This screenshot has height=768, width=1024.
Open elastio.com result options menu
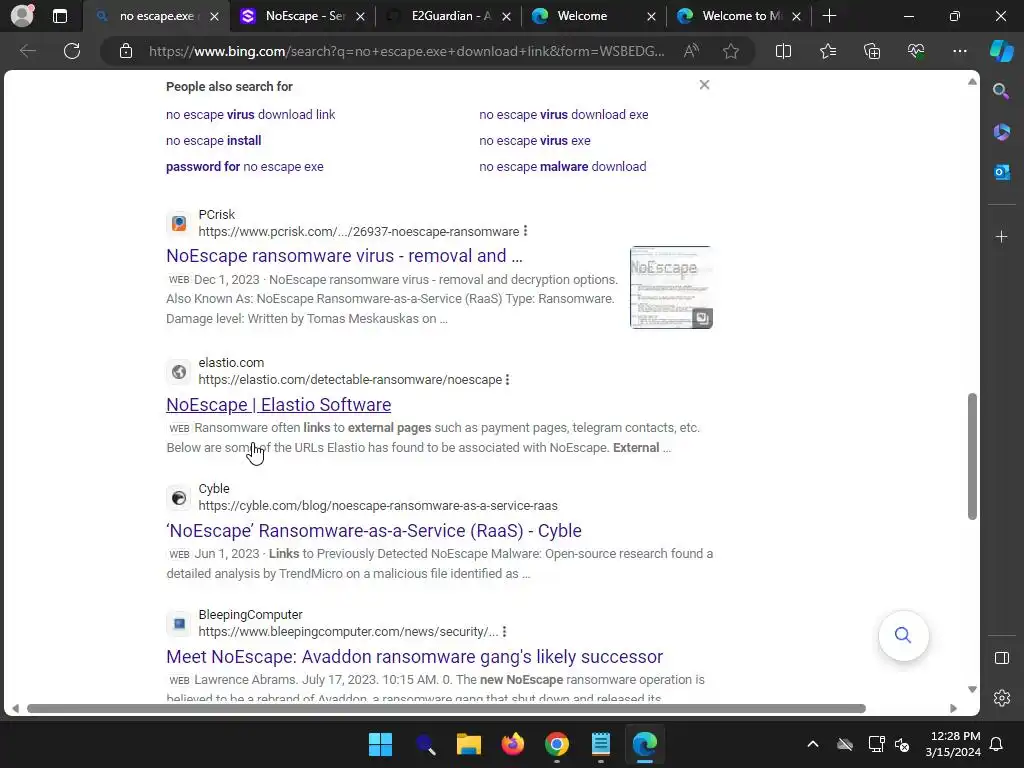tap(507, 379)
